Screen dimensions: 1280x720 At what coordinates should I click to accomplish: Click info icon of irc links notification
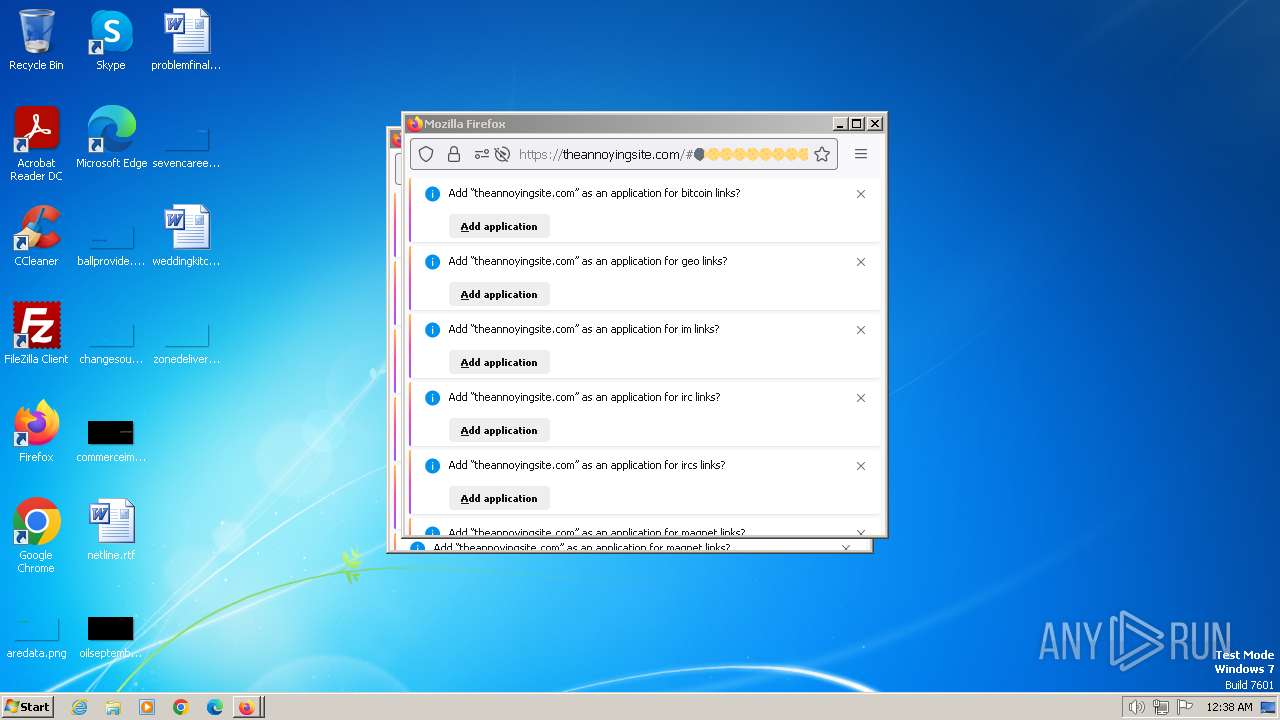(432, 398)
